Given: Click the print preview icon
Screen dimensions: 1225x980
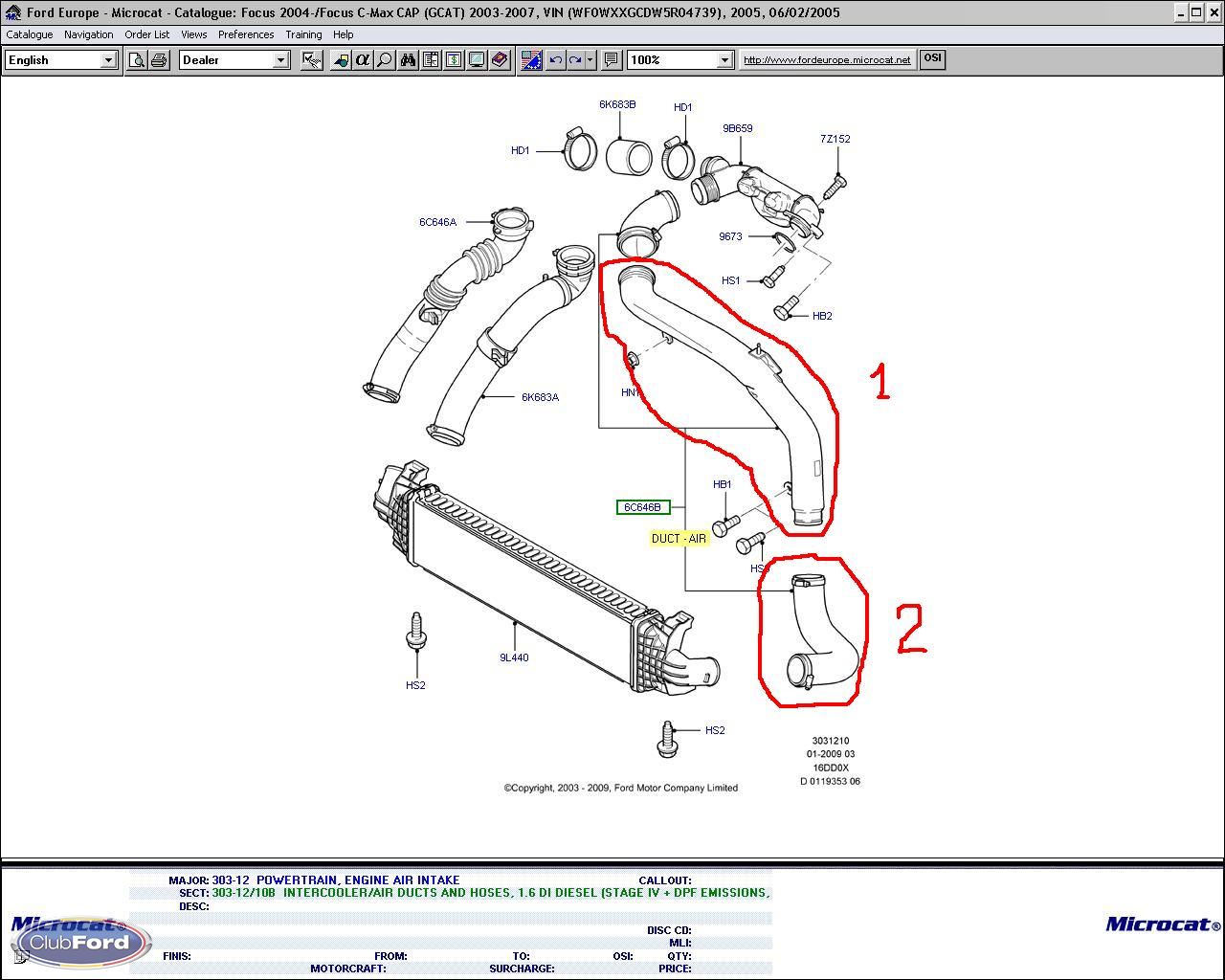Looking at the screenshot, I should click(x=137, y=59).
